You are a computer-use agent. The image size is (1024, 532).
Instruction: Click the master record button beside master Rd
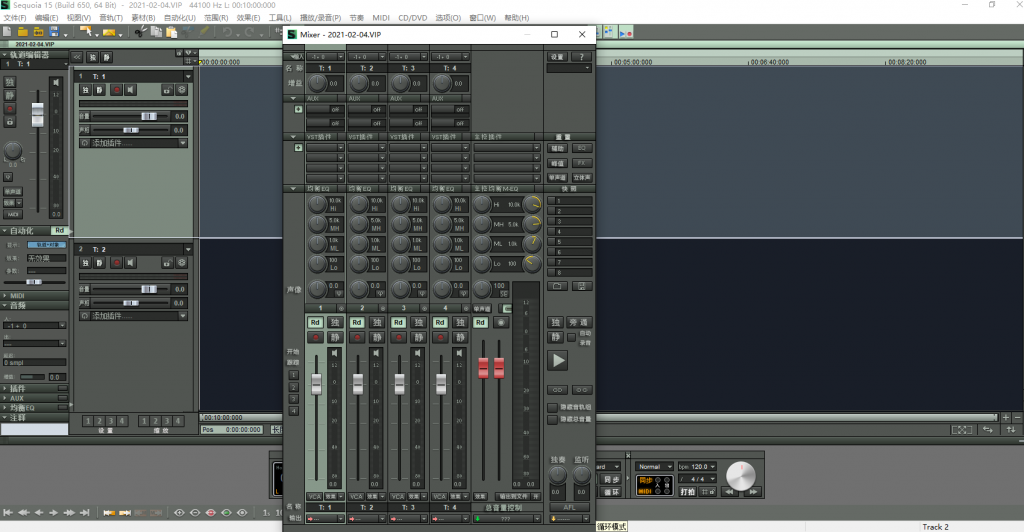click(x=501, y=322)
